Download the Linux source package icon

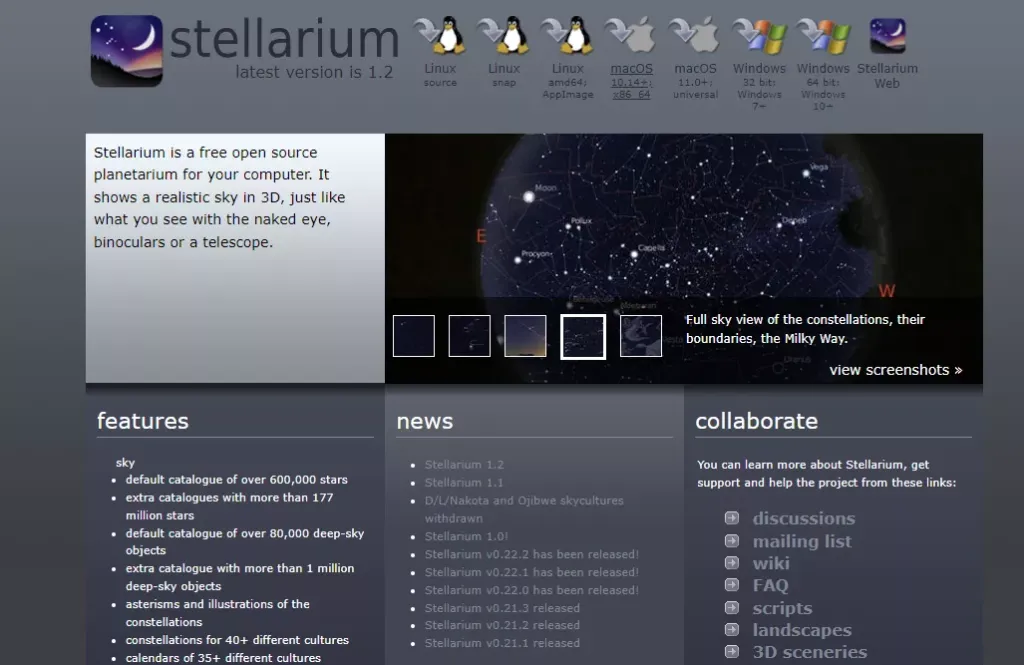tap(440, 35)
